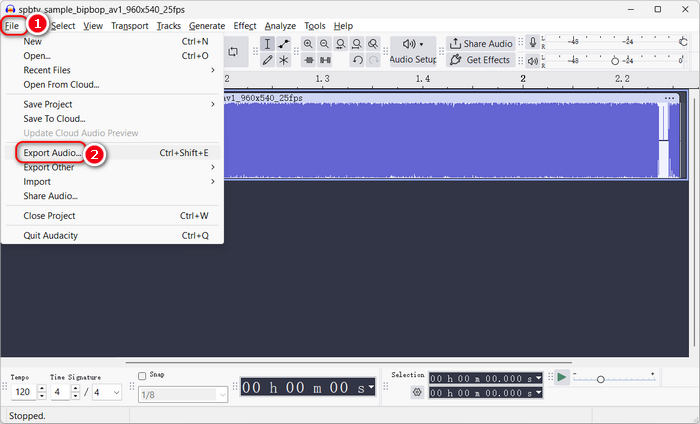Open the Analyze menu

[x=280, y=26]
